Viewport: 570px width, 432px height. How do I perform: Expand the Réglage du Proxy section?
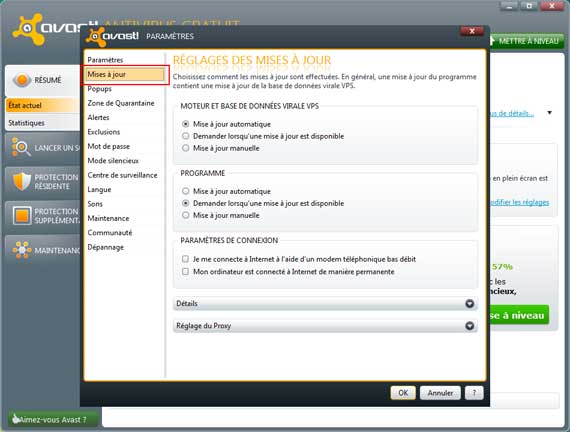pyautogui.click(x=325, y=326)
